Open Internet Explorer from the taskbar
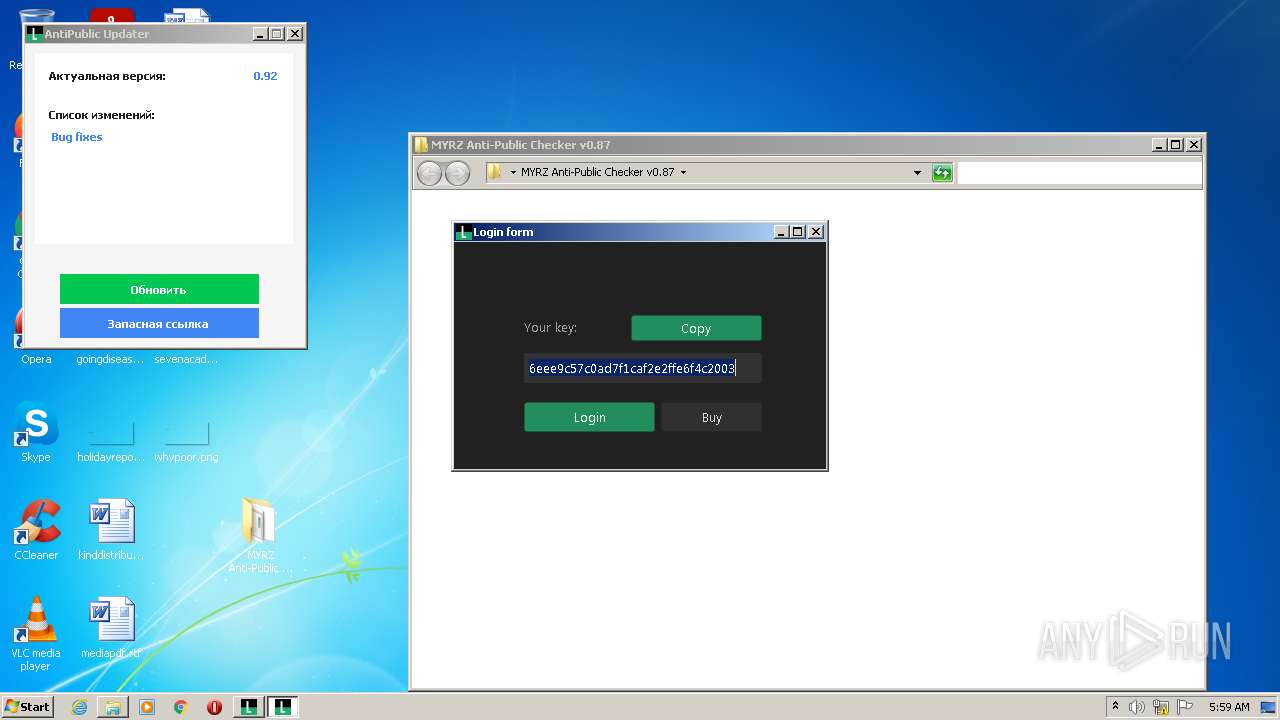Screen dimensions: 1280x720 tap(79, 707)
